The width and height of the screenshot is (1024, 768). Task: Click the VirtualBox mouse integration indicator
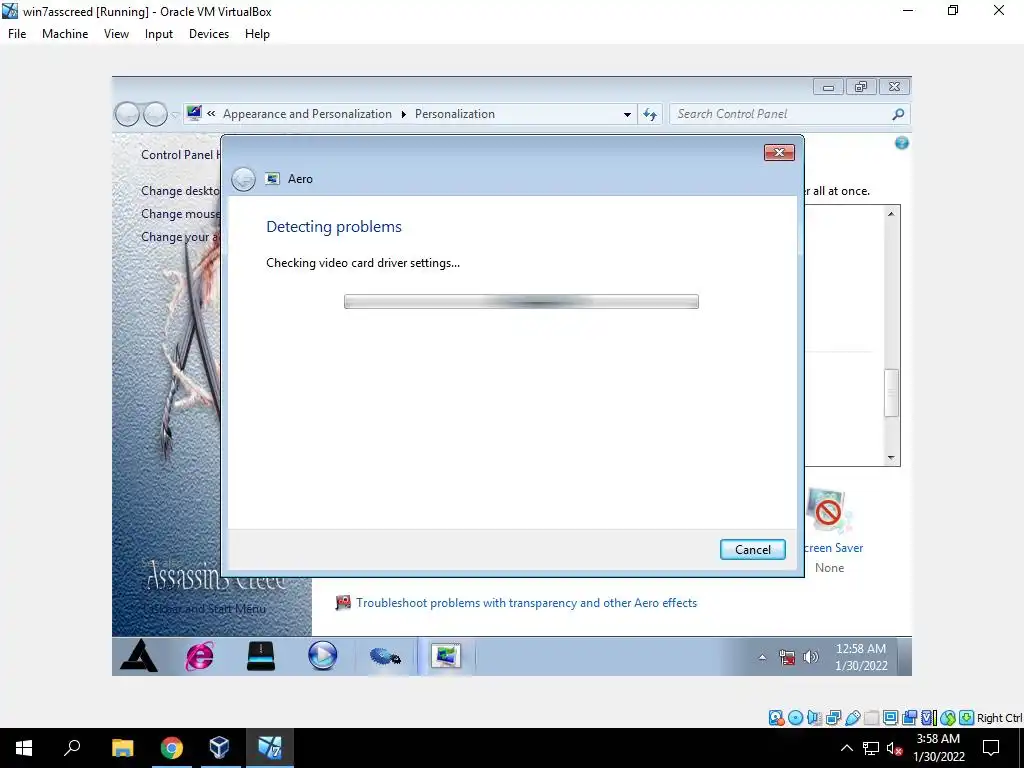point(948,718)
